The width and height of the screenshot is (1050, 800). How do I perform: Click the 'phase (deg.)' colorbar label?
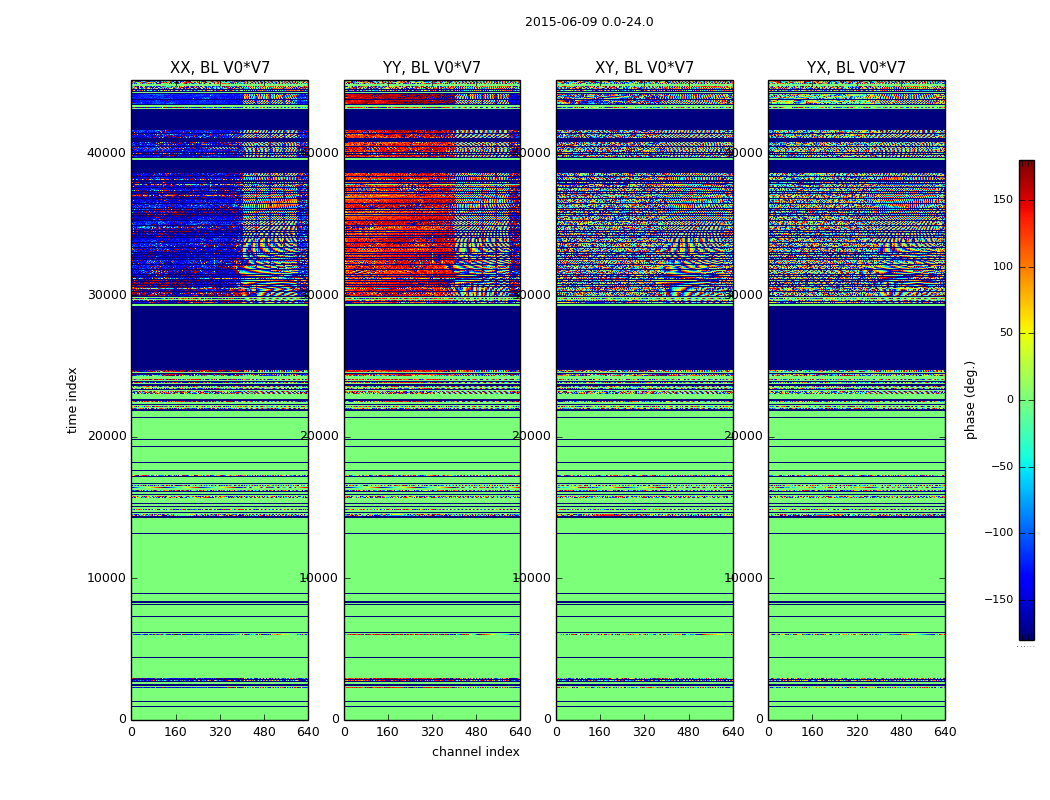970,400
